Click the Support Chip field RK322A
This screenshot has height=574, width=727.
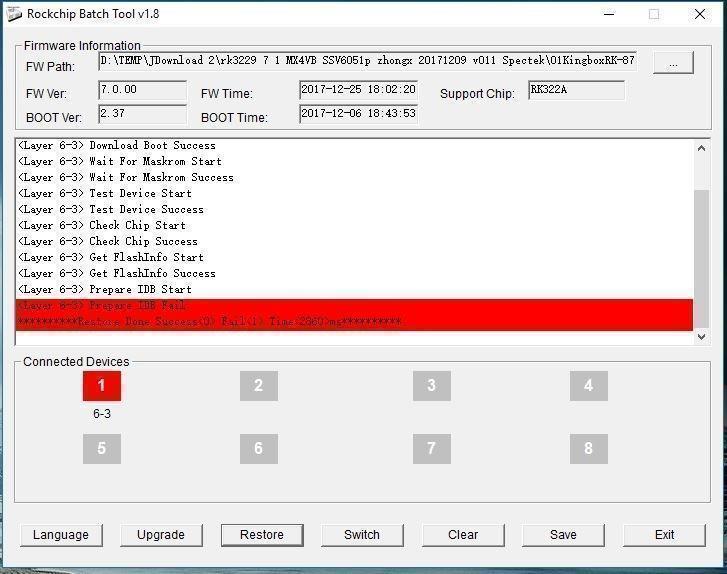576,90
